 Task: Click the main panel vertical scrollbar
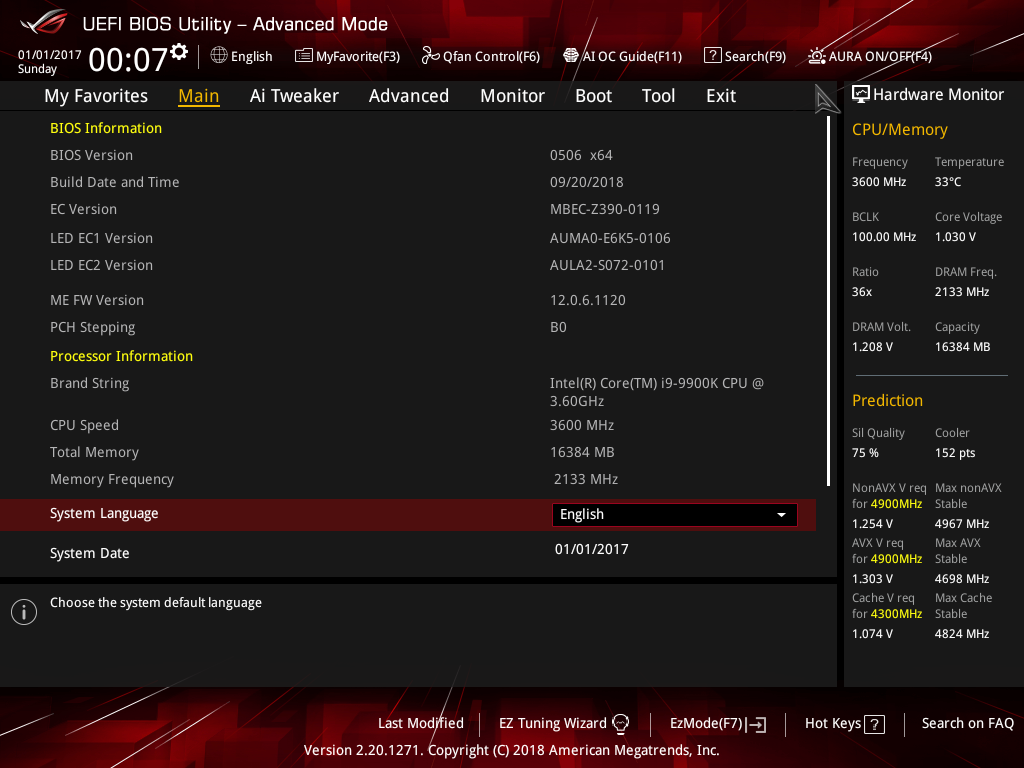coord(828,301)
